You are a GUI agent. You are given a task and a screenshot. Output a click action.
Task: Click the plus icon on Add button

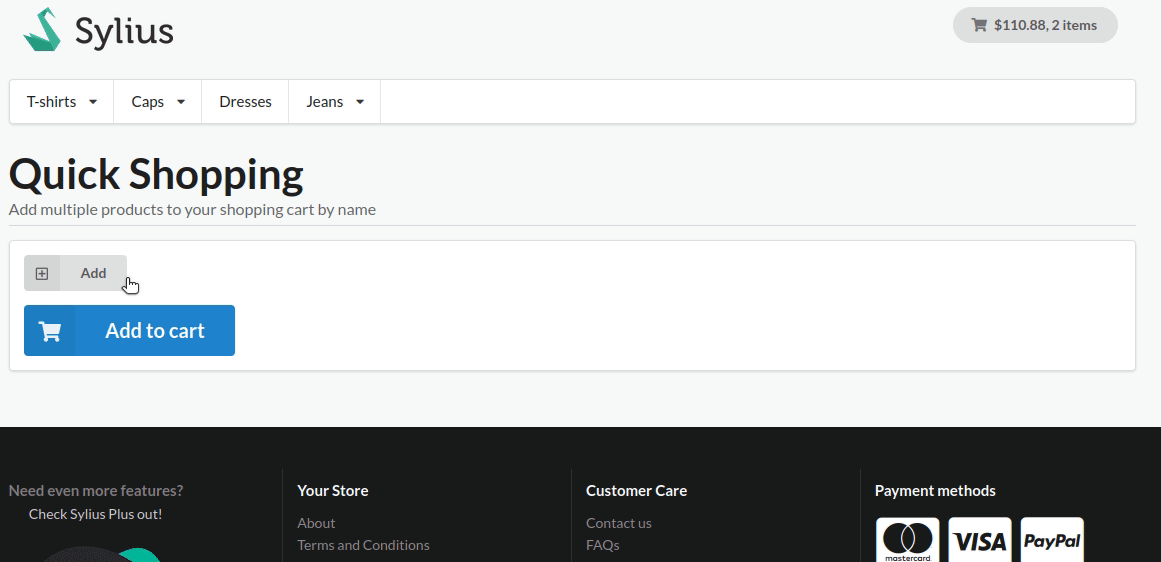pyautogui.click(x=42, y=273)
